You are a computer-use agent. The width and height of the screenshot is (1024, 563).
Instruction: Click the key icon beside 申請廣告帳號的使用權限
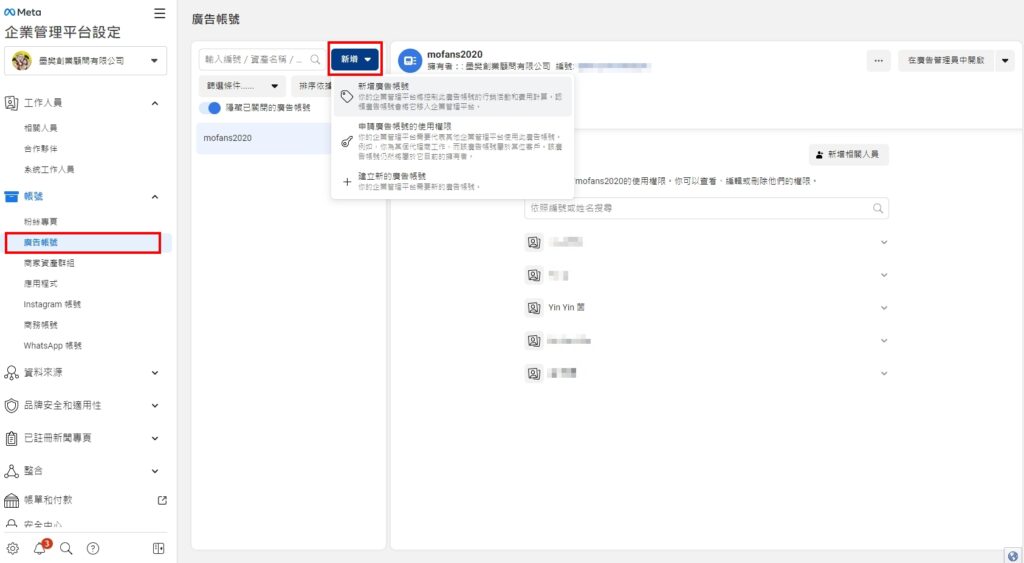pos(347,142)
